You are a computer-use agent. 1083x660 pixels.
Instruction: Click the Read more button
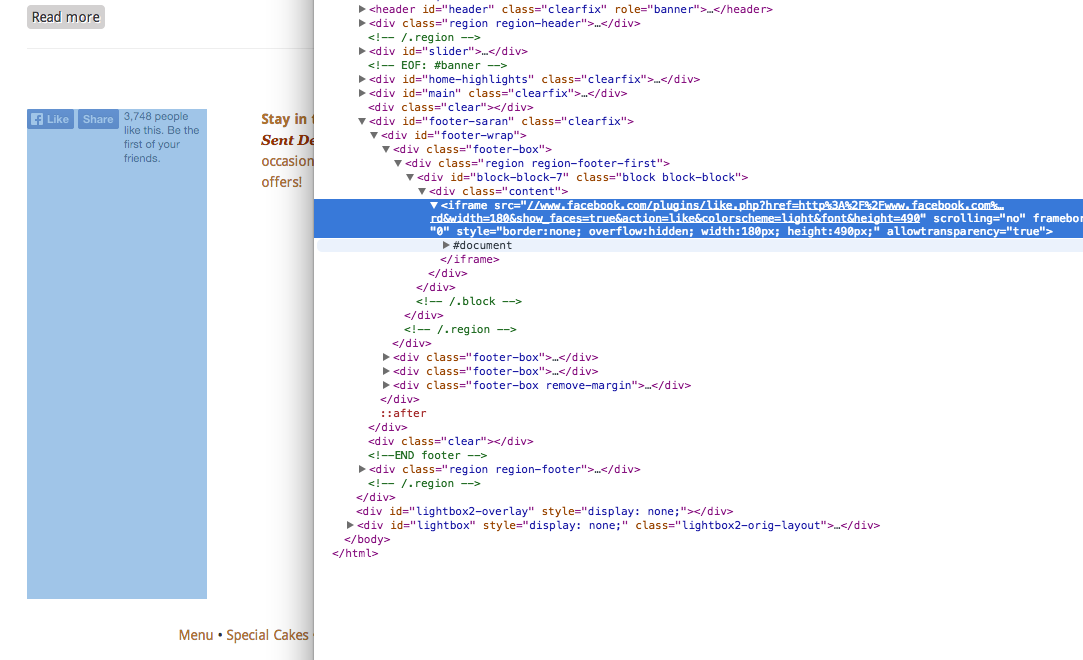[x=65, y=17]
